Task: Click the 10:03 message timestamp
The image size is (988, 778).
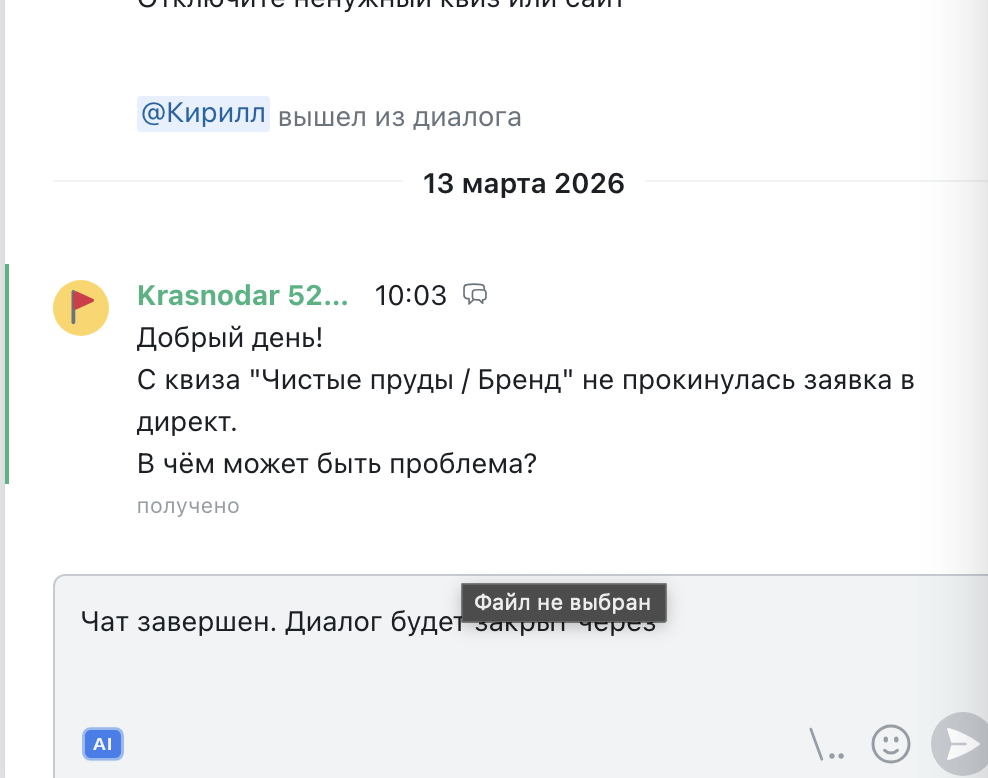Action: (x=410, y=296)
